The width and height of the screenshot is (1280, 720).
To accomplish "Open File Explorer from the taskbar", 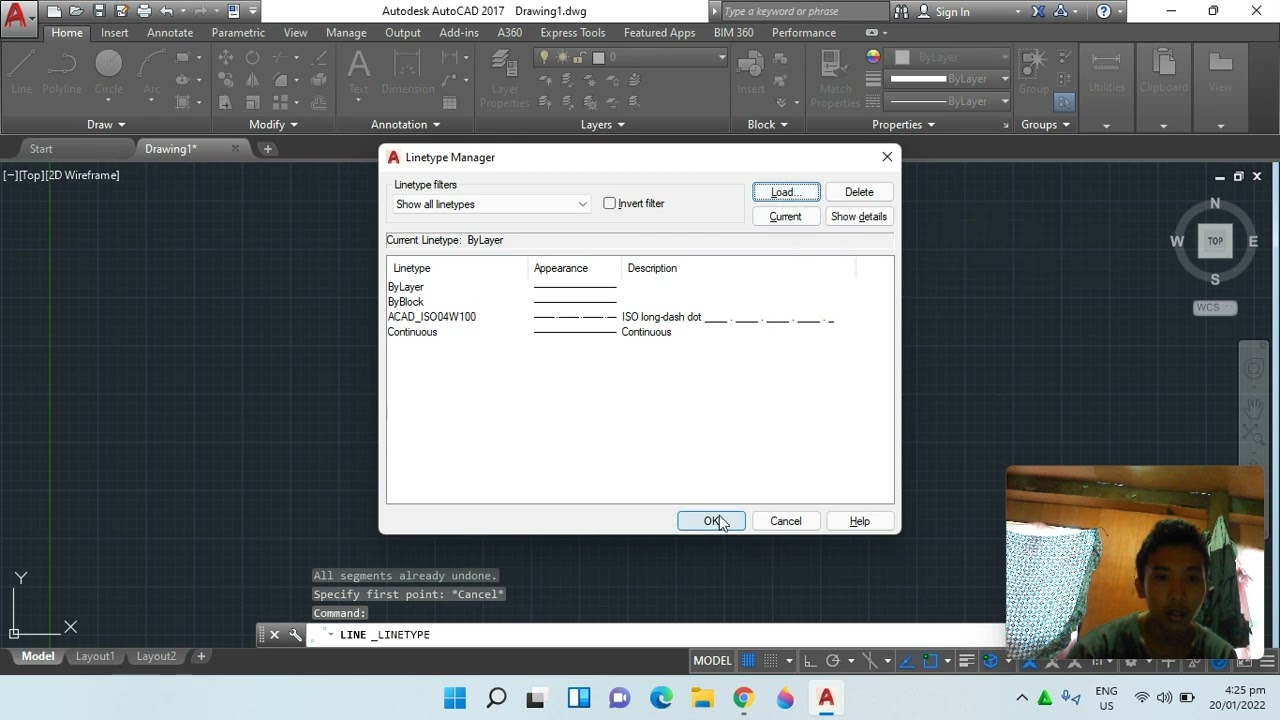I will 702,698.
